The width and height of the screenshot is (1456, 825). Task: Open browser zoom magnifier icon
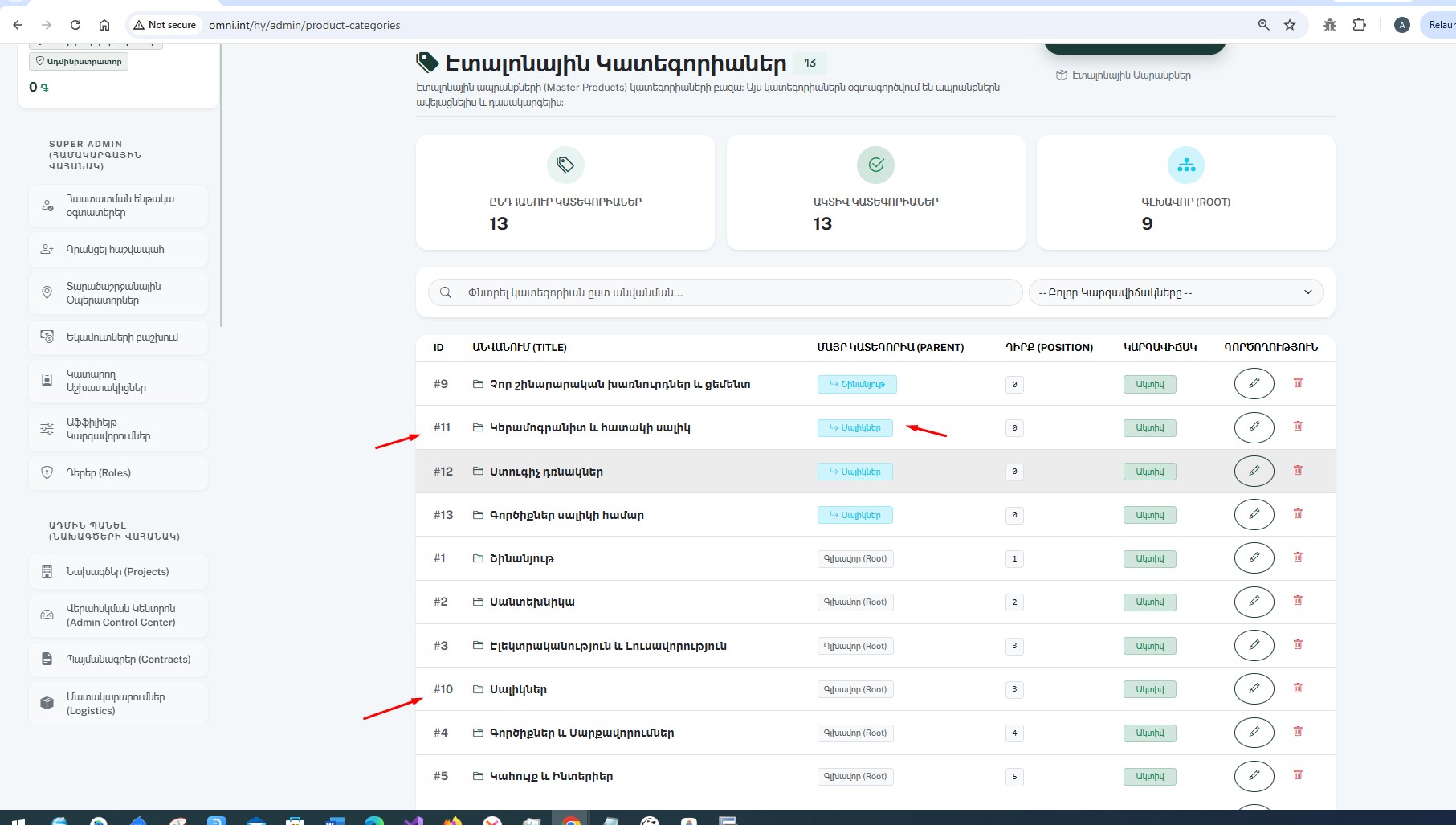[1263, 25]
